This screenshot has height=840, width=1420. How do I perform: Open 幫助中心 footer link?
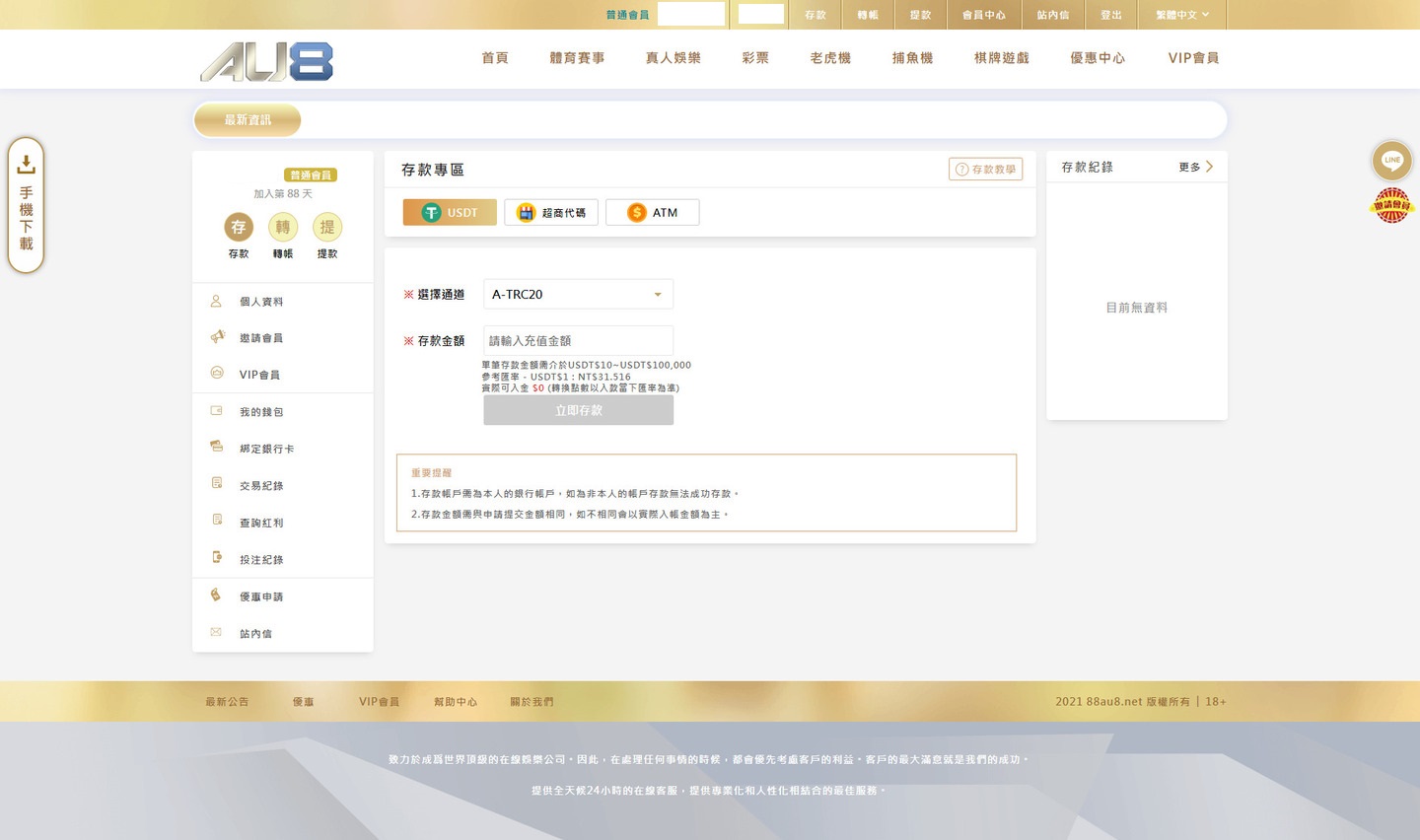point(456,702)
